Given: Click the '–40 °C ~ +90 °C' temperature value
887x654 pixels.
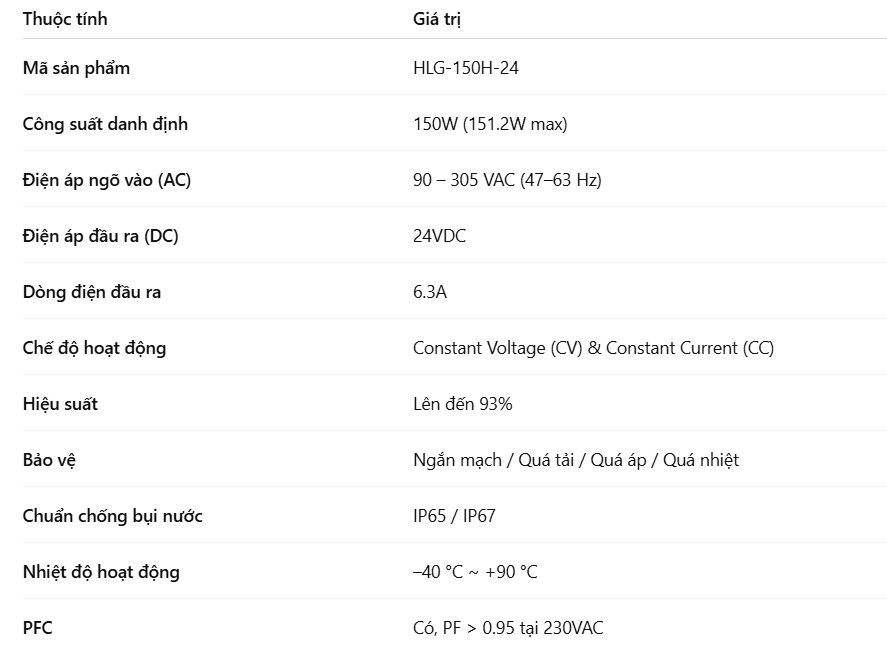Looking at the screenshot, I should click(x=475, y=572).
